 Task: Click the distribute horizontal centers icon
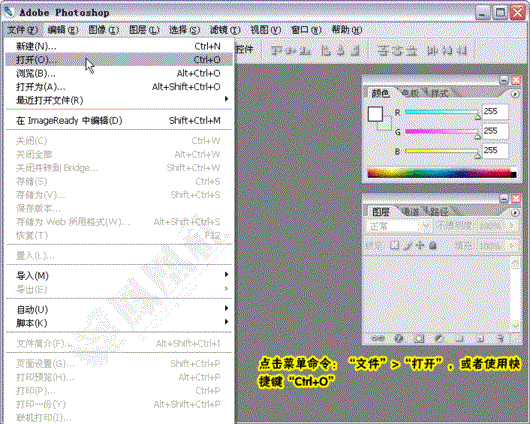coord(447,51)
